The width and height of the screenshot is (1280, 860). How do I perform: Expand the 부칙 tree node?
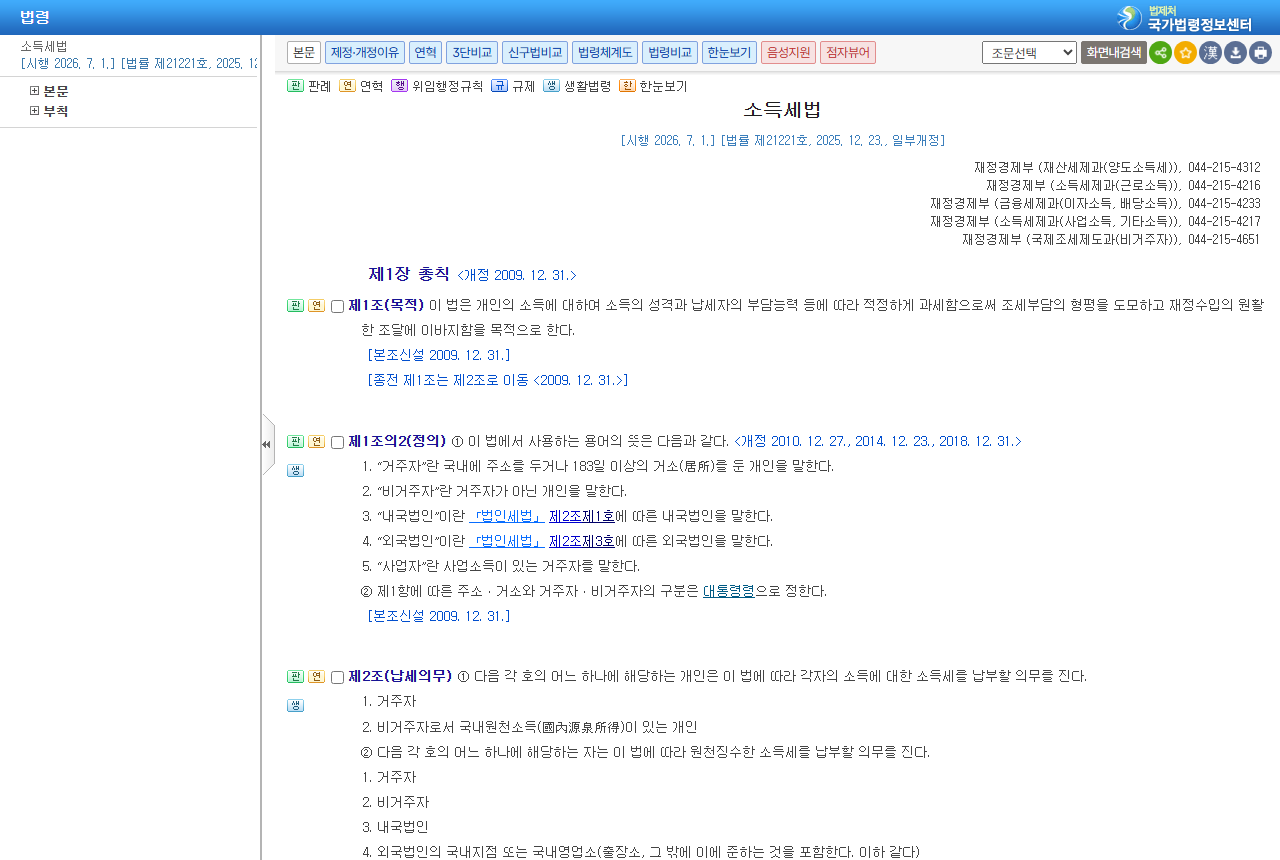point(35,111)
